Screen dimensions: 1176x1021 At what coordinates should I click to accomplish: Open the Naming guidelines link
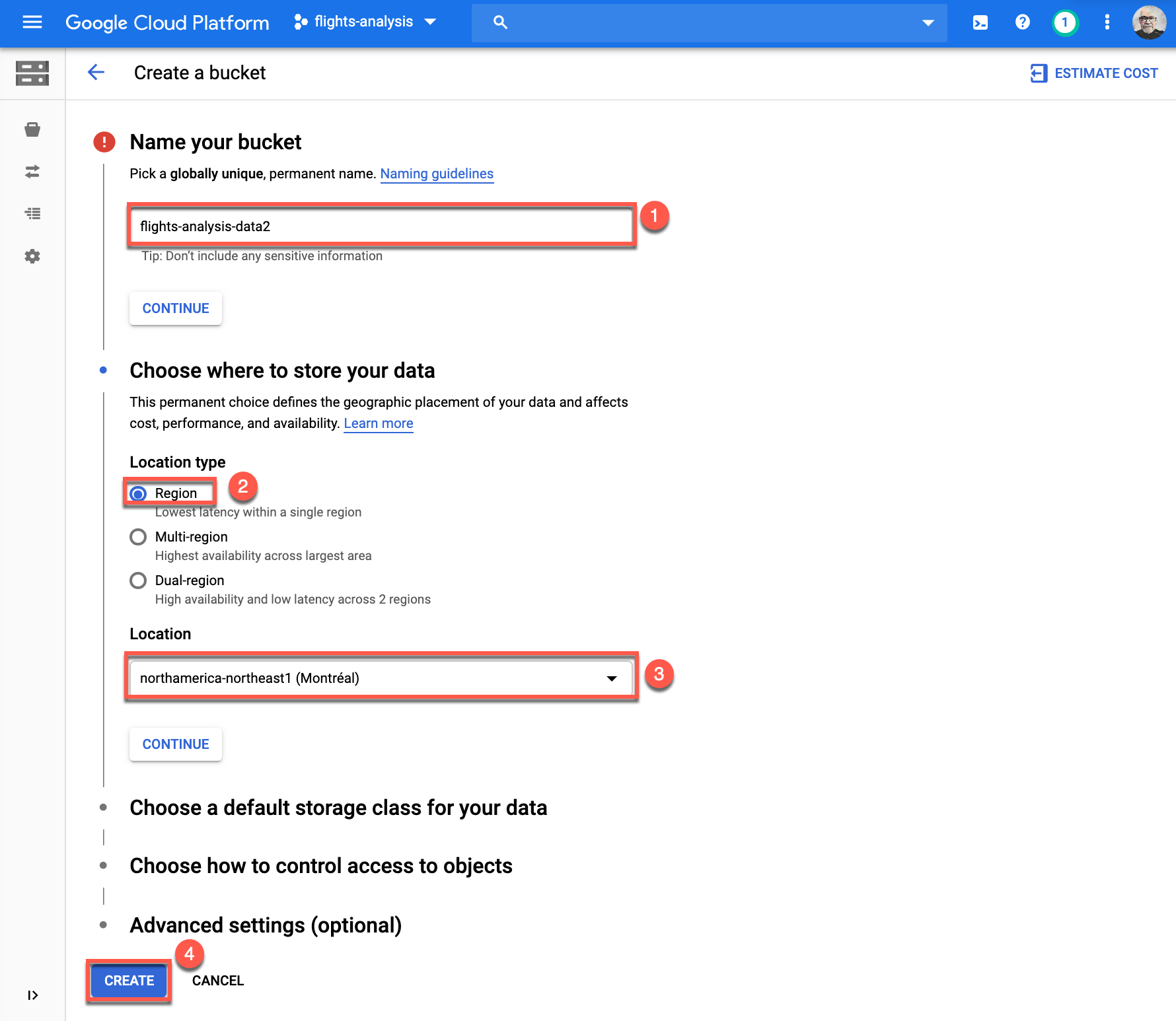[437, 174]
